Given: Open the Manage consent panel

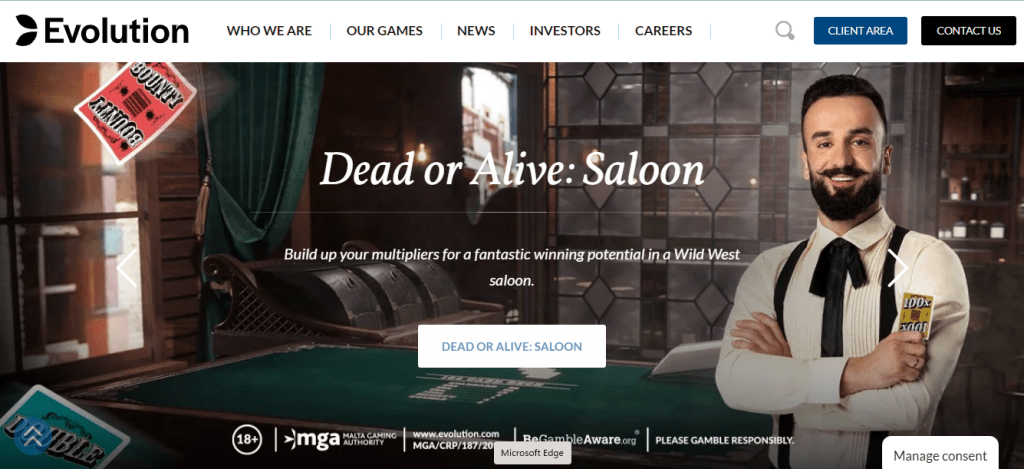Looking at the screenshot, I should (x=940, y=455).
